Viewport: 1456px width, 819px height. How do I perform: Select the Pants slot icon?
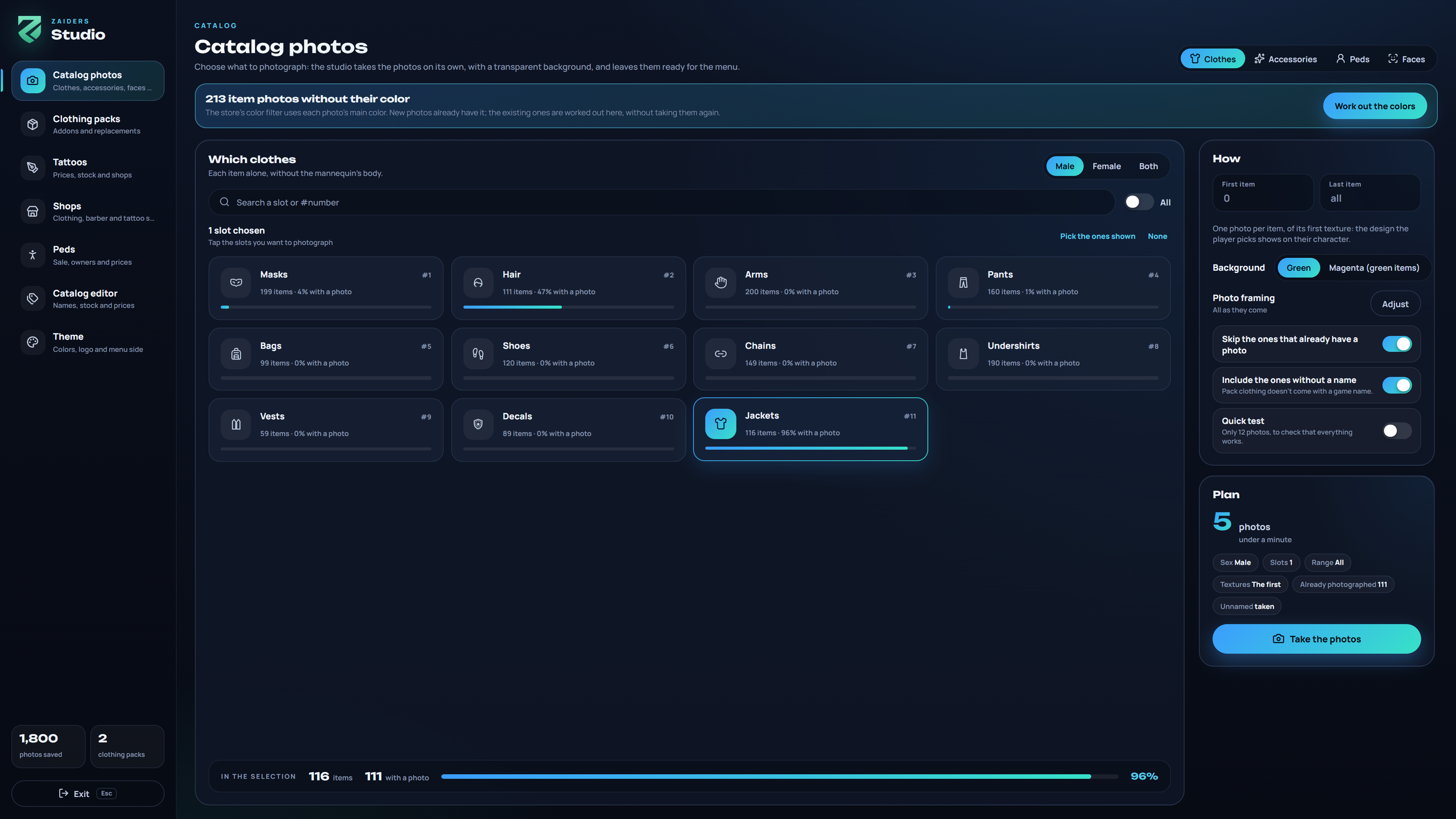click(963, 283)
